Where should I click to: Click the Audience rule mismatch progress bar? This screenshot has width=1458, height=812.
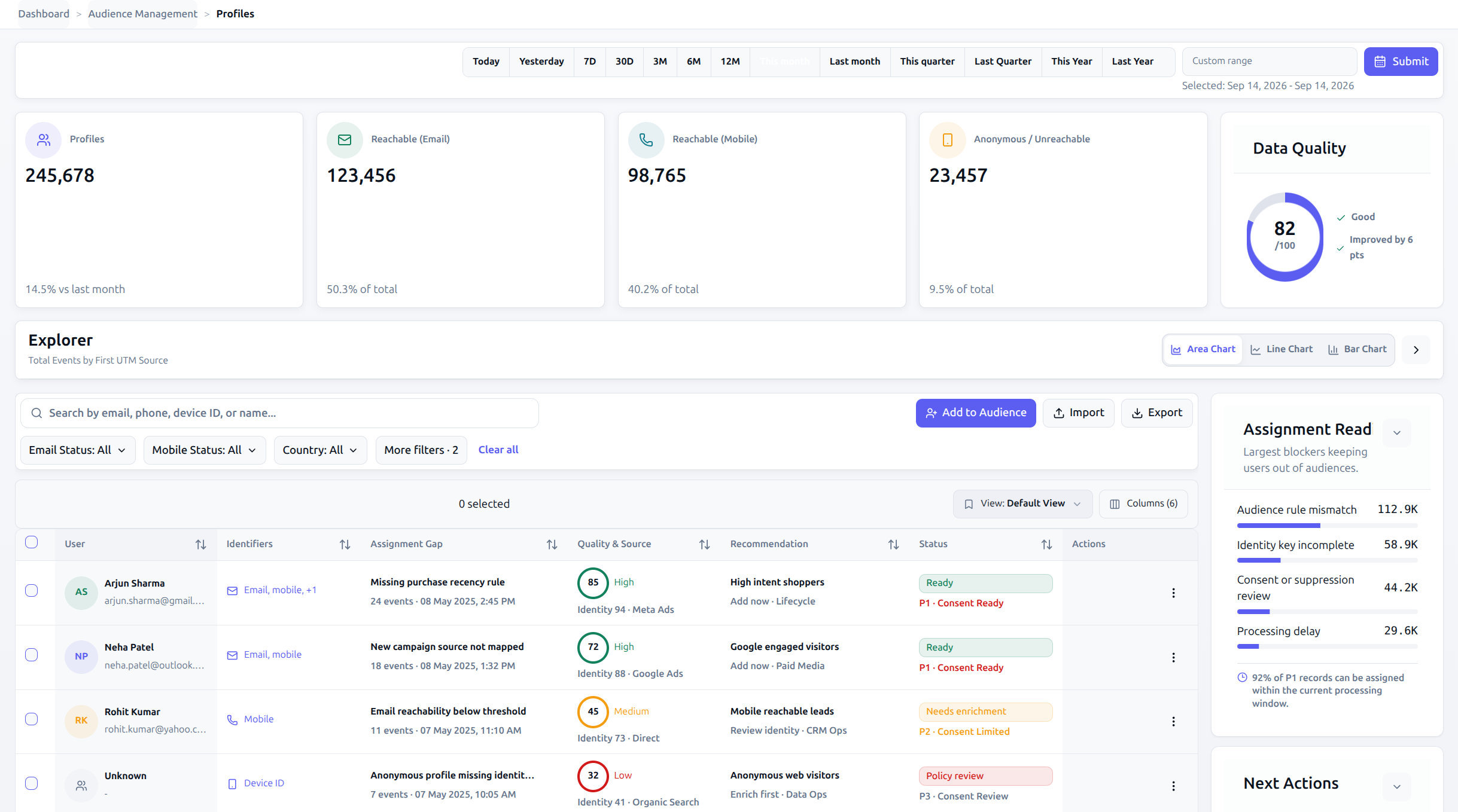coord(1327,526)
